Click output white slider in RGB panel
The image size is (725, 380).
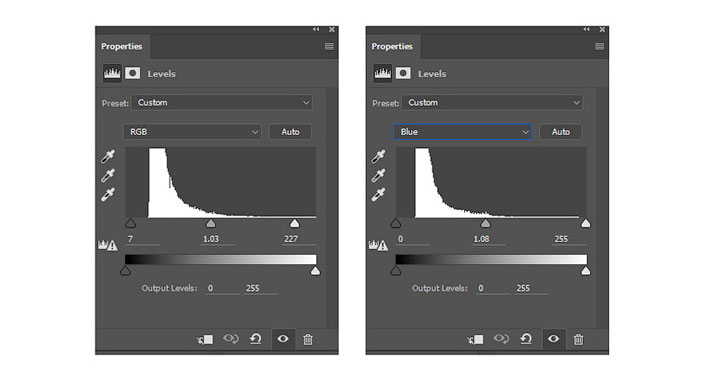315,271
